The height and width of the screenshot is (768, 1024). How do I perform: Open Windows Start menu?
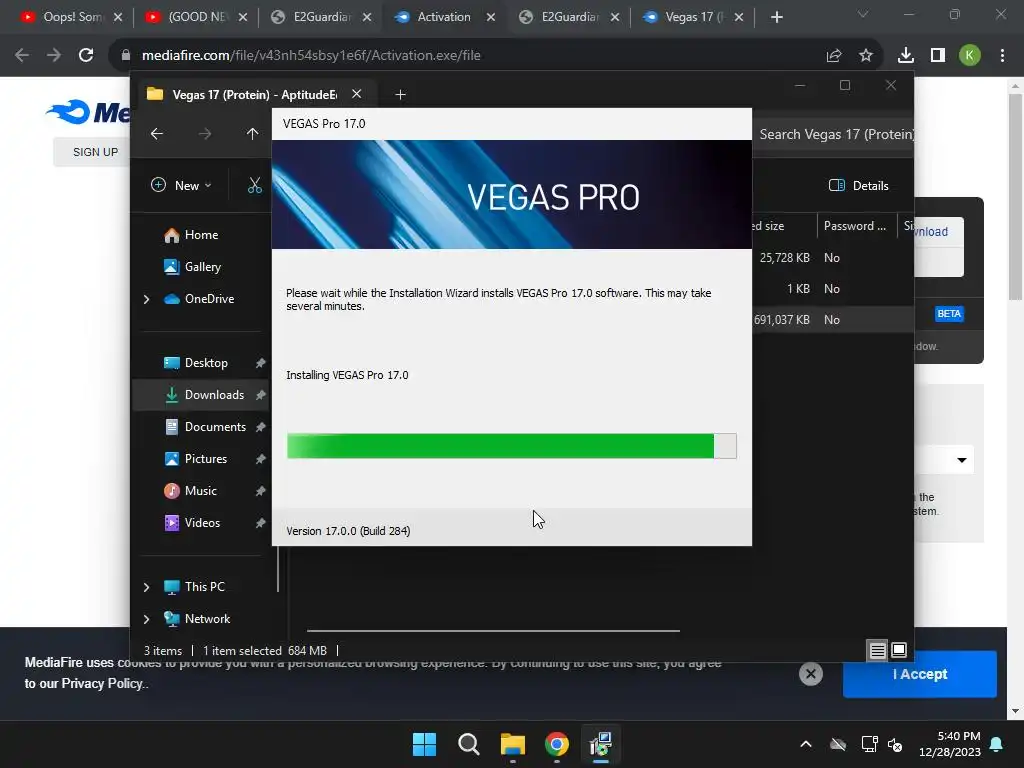tap(424, 744)
